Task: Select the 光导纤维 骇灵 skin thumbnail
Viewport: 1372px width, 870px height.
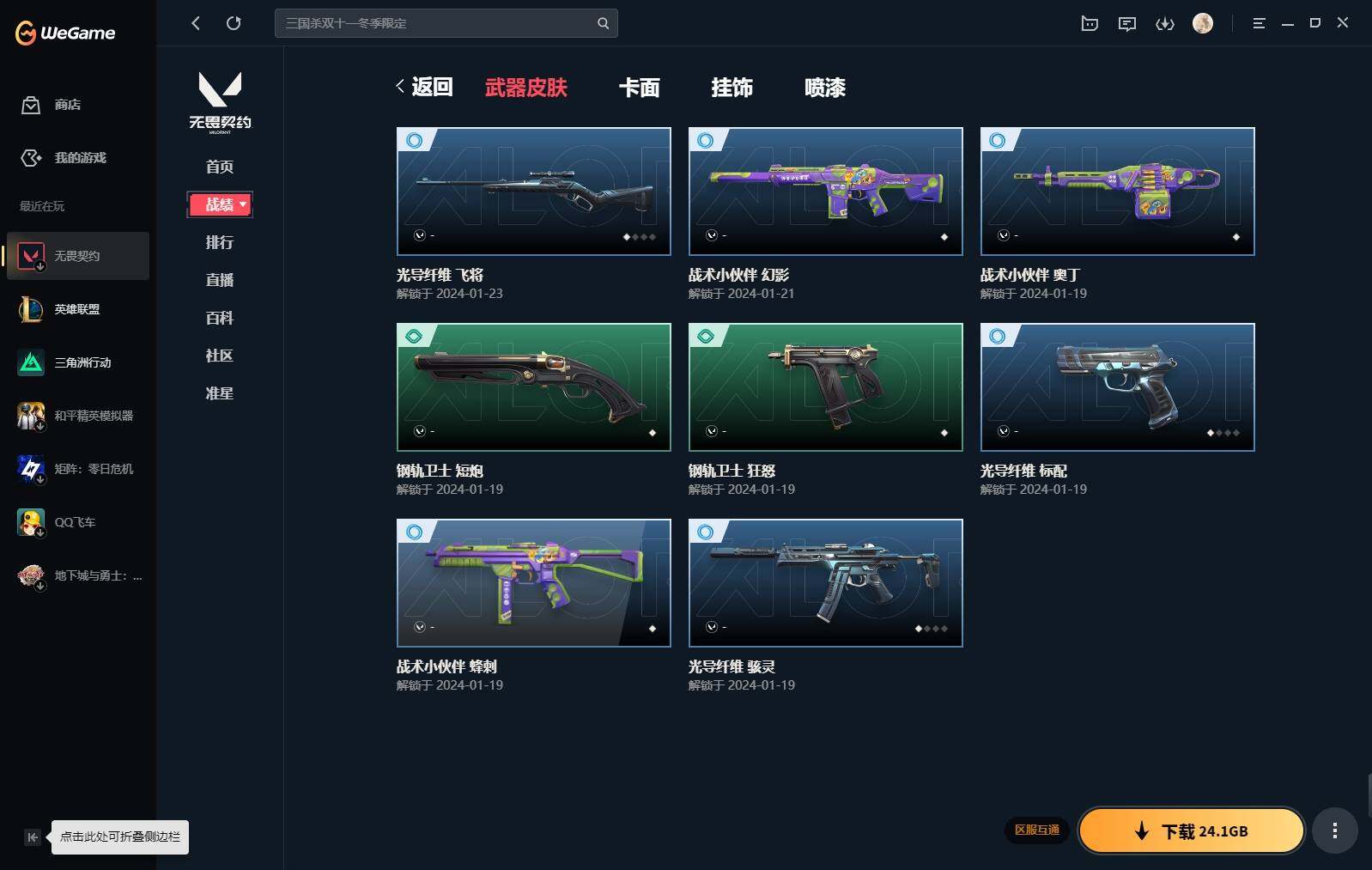Action: [826, 583]
